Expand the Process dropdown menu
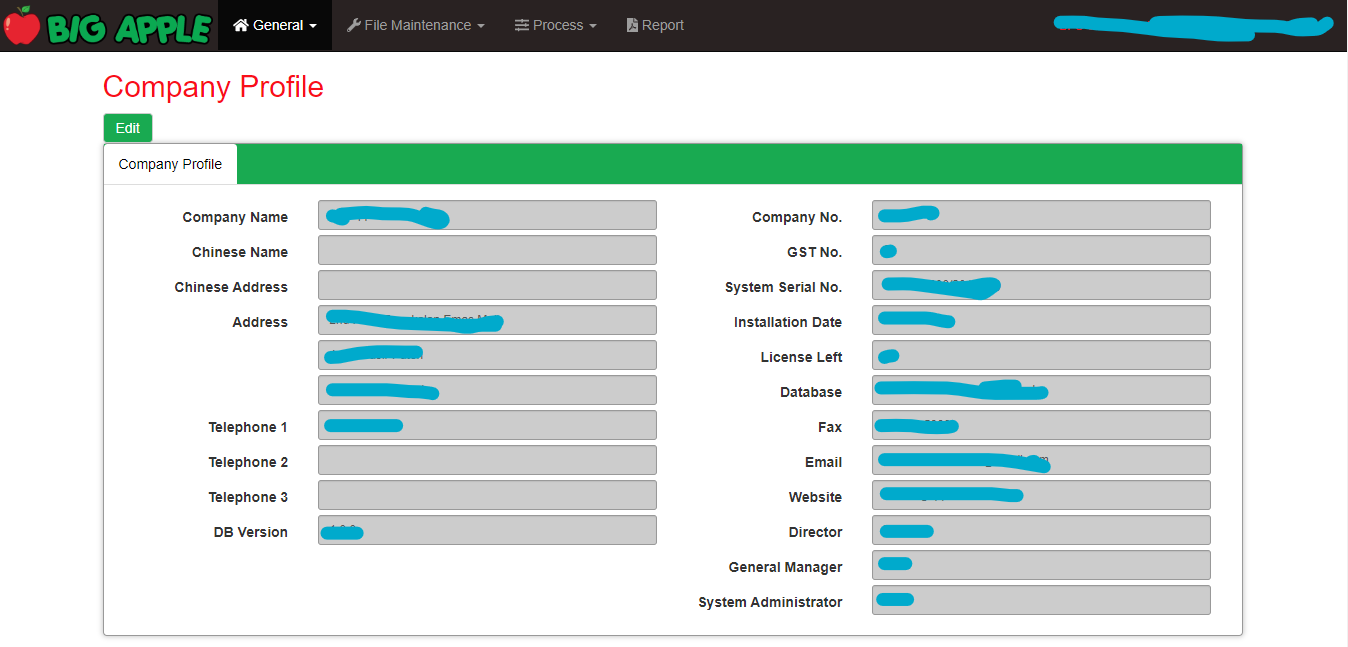 point(556,25)
